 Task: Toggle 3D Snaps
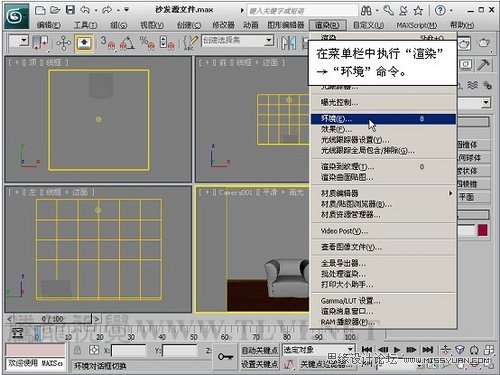108,43
